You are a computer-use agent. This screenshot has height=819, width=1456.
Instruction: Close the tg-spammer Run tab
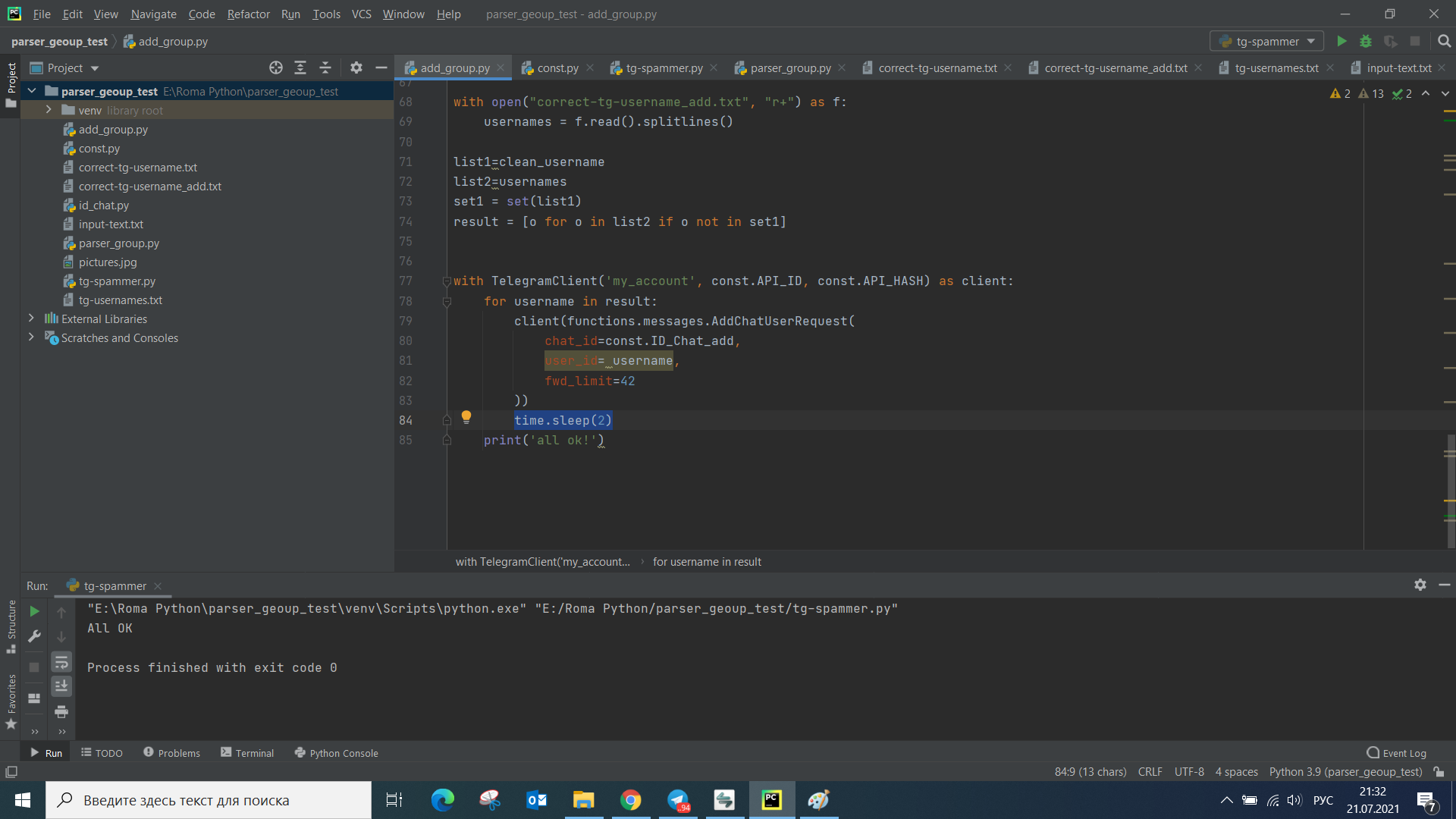pyautogui.click(x=158, y=586)
